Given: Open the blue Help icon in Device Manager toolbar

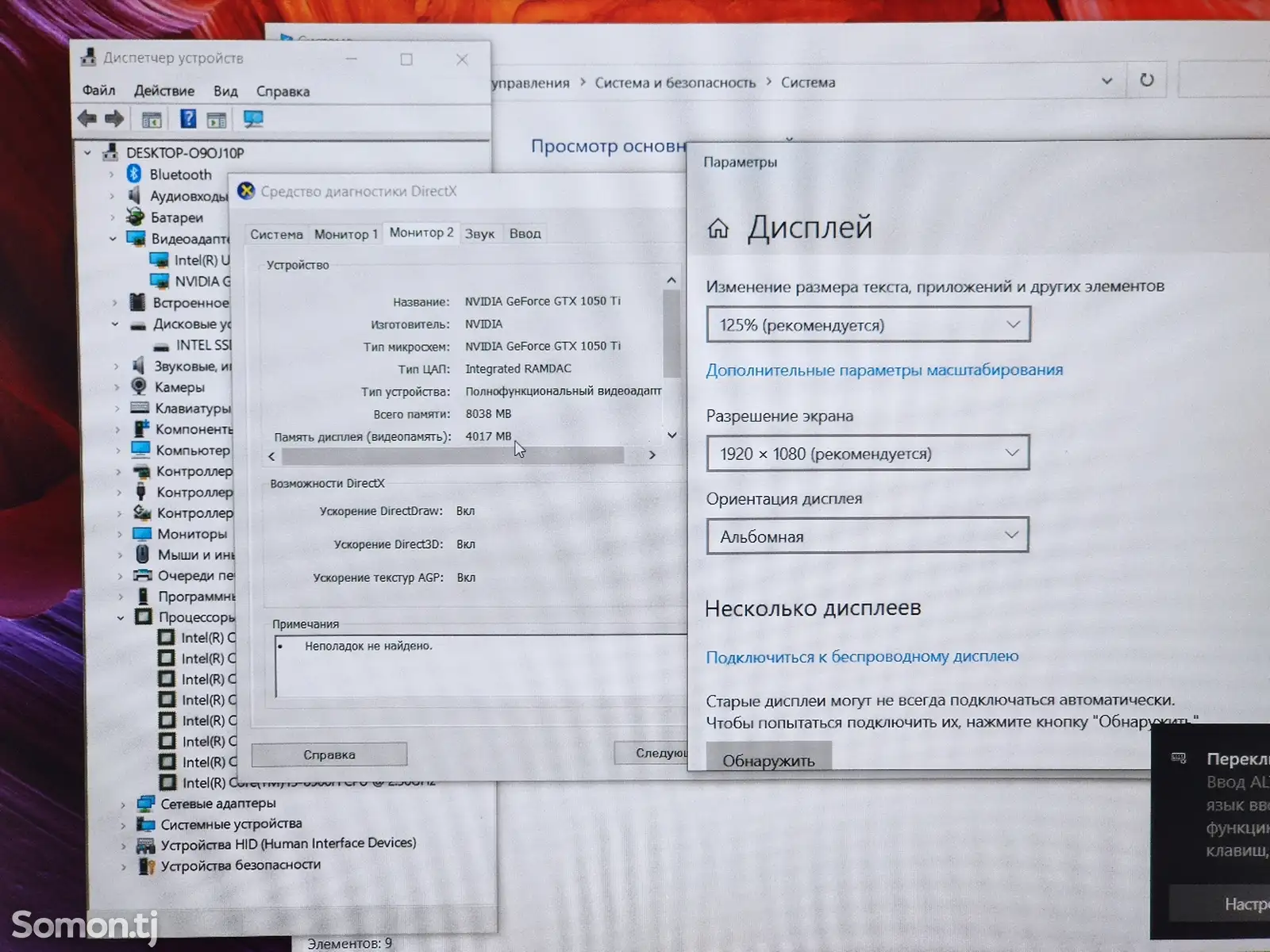Looking at the screenshot, I should click(187, 119).
